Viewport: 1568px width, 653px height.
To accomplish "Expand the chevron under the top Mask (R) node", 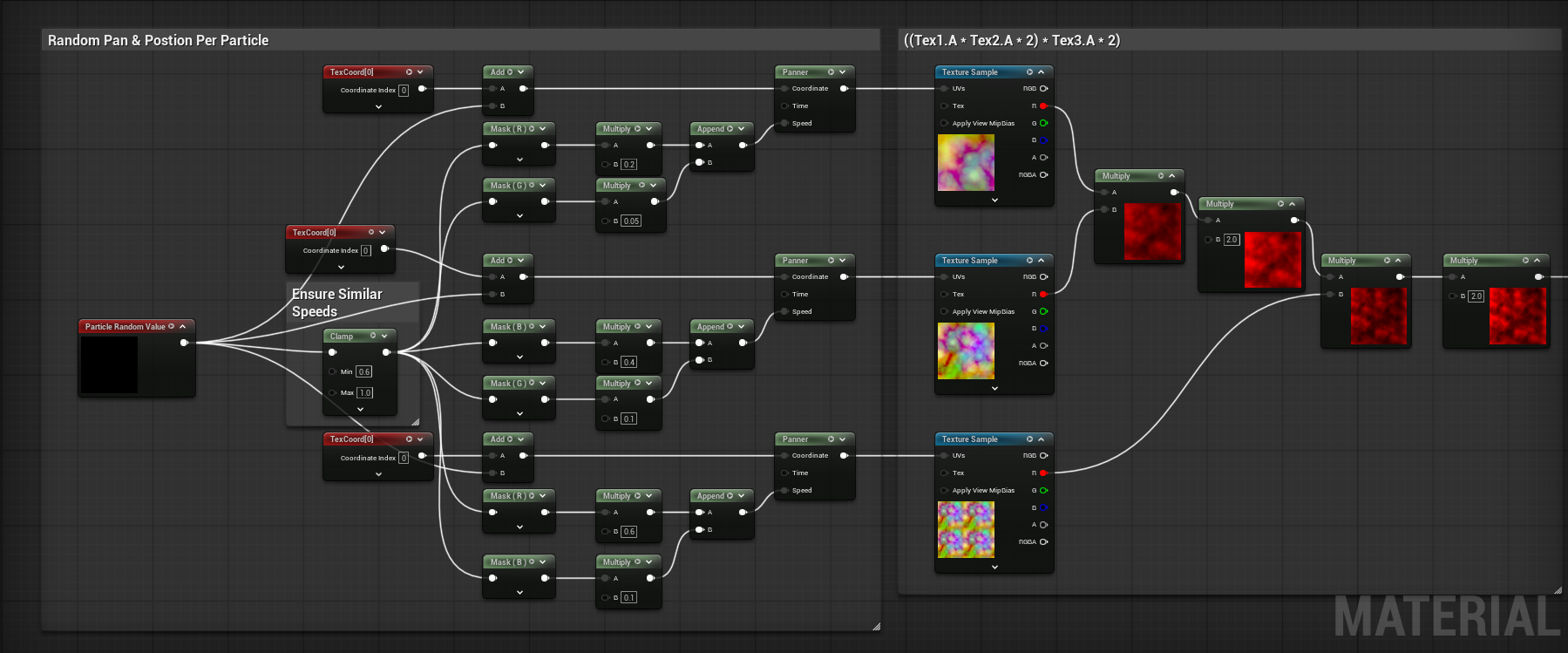I will click(519, 160).
